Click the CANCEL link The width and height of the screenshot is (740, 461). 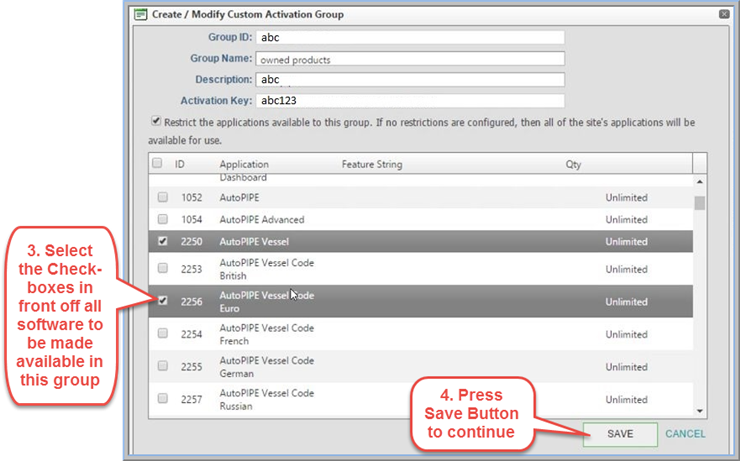coord(685,434)
